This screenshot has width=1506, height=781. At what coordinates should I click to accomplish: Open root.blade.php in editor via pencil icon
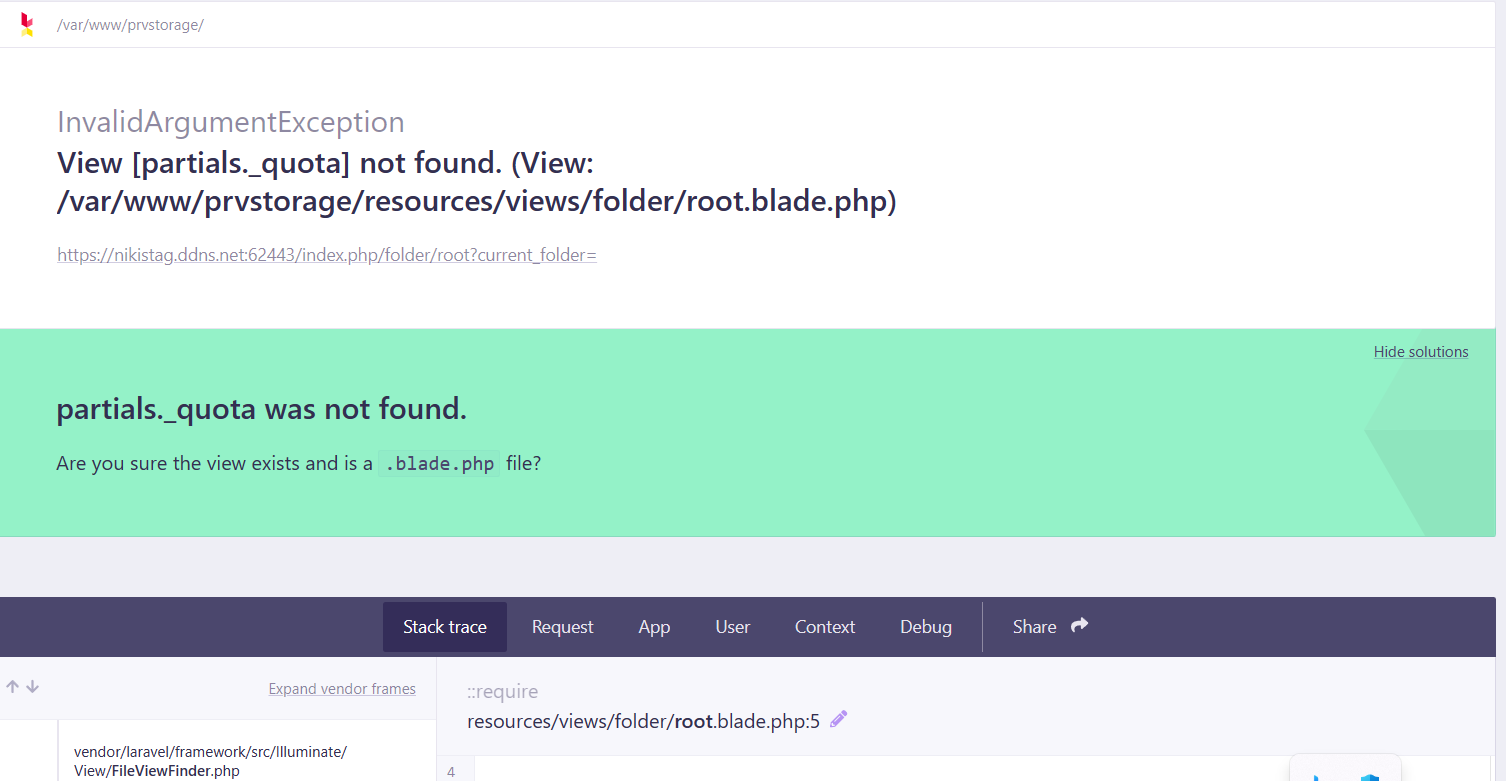(838, 719)
